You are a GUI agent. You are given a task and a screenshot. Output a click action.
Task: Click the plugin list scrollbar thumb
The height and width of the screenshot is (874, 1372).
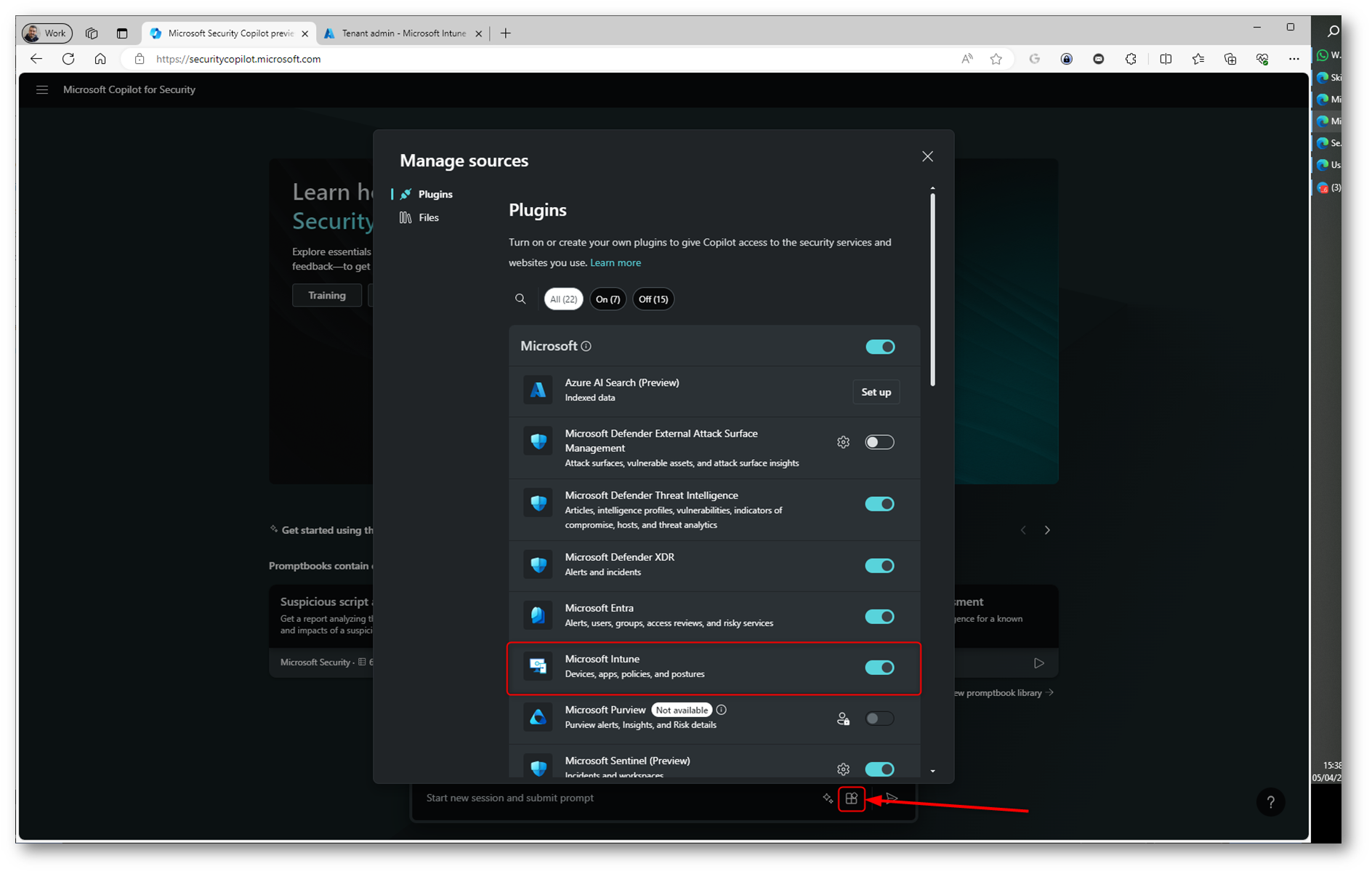[x=932, y=289]
